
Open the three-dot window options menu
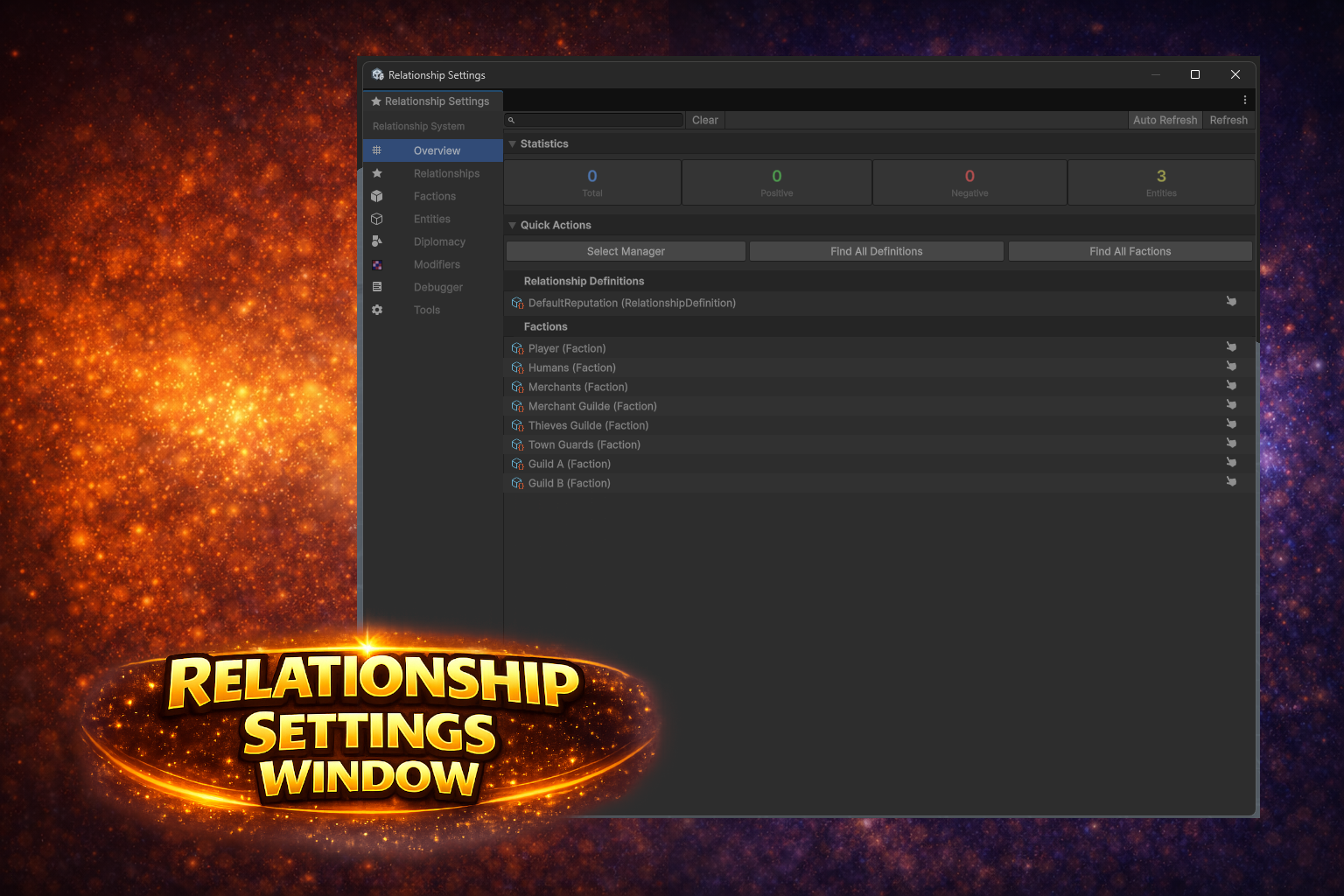click(x=1244, y=100)
